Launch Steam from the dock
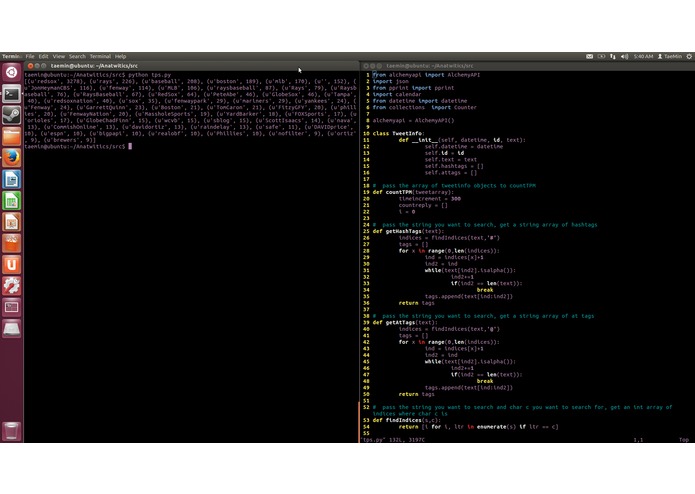This screenshot has width=695, height=494. pos(12,115)
